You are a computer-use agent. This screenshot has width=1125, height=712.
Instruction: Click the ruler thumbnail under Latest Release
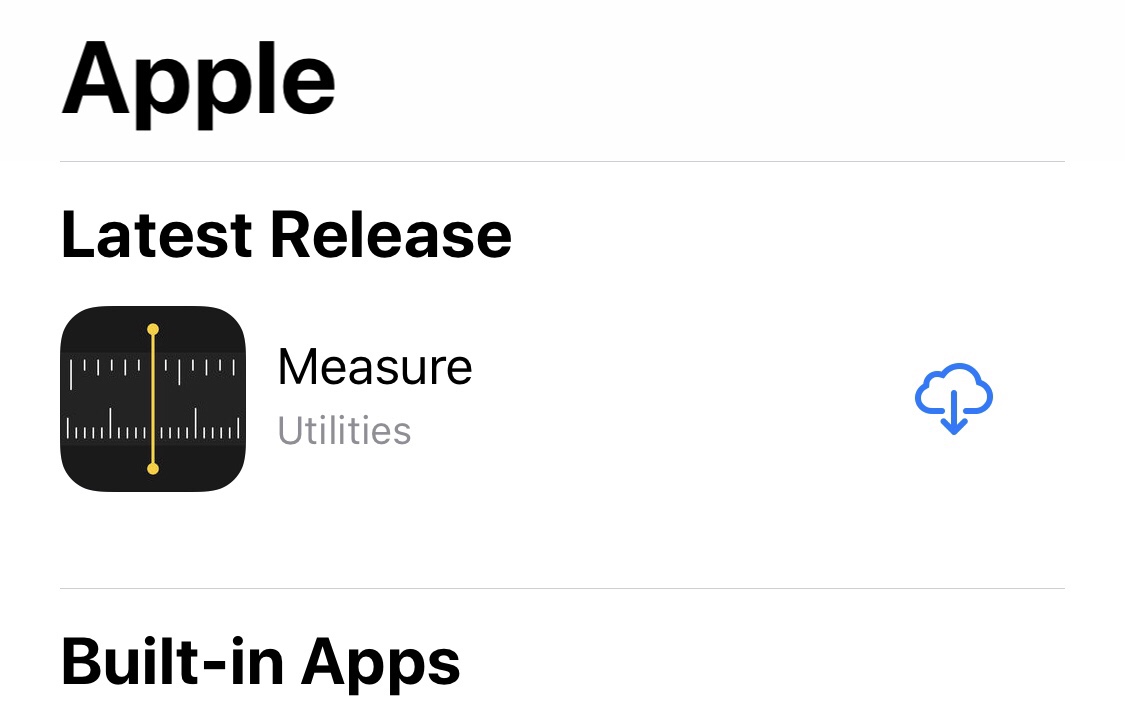[x=153, y=398]
